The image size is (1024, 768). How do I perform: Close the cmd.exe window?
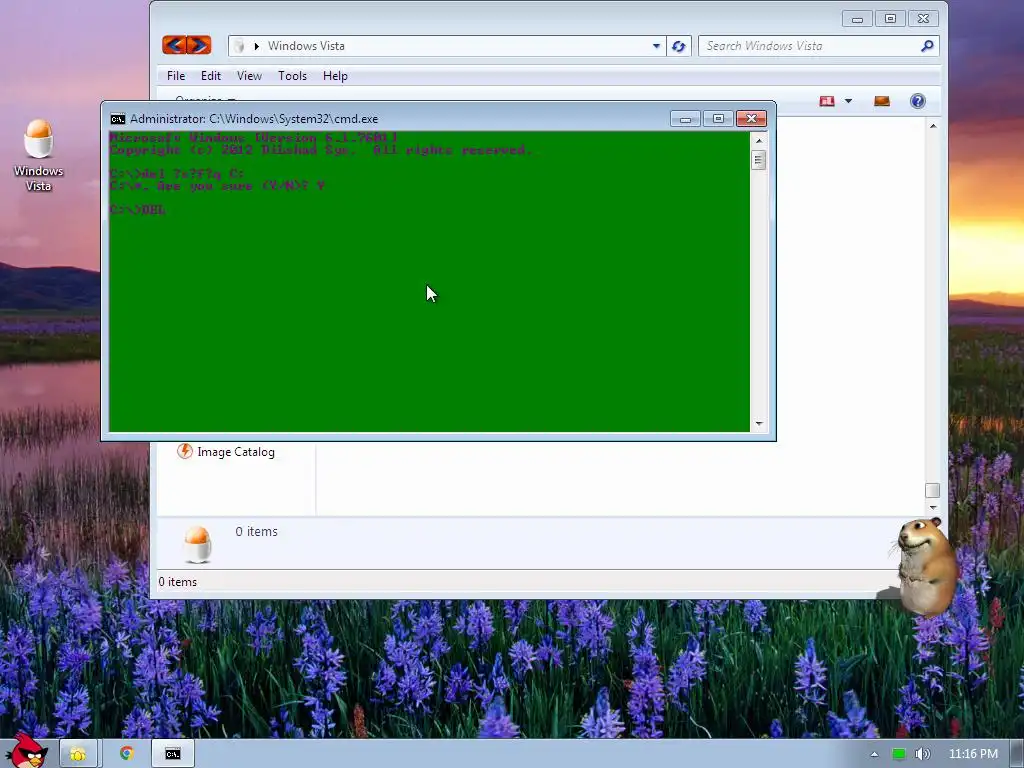click(751, 119)
